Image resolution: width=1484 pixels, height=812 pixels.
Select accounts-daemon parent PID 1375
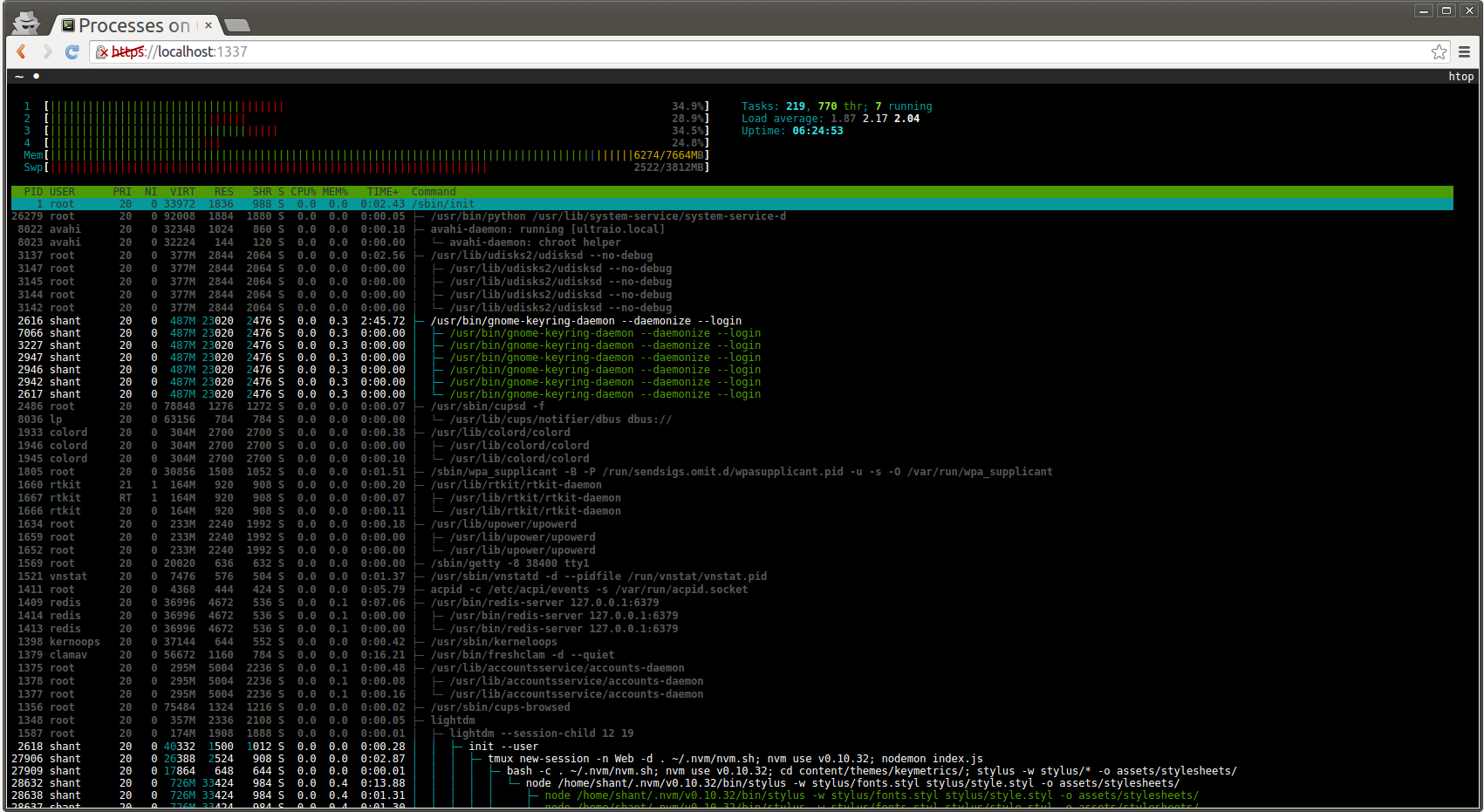pos(732,668)
